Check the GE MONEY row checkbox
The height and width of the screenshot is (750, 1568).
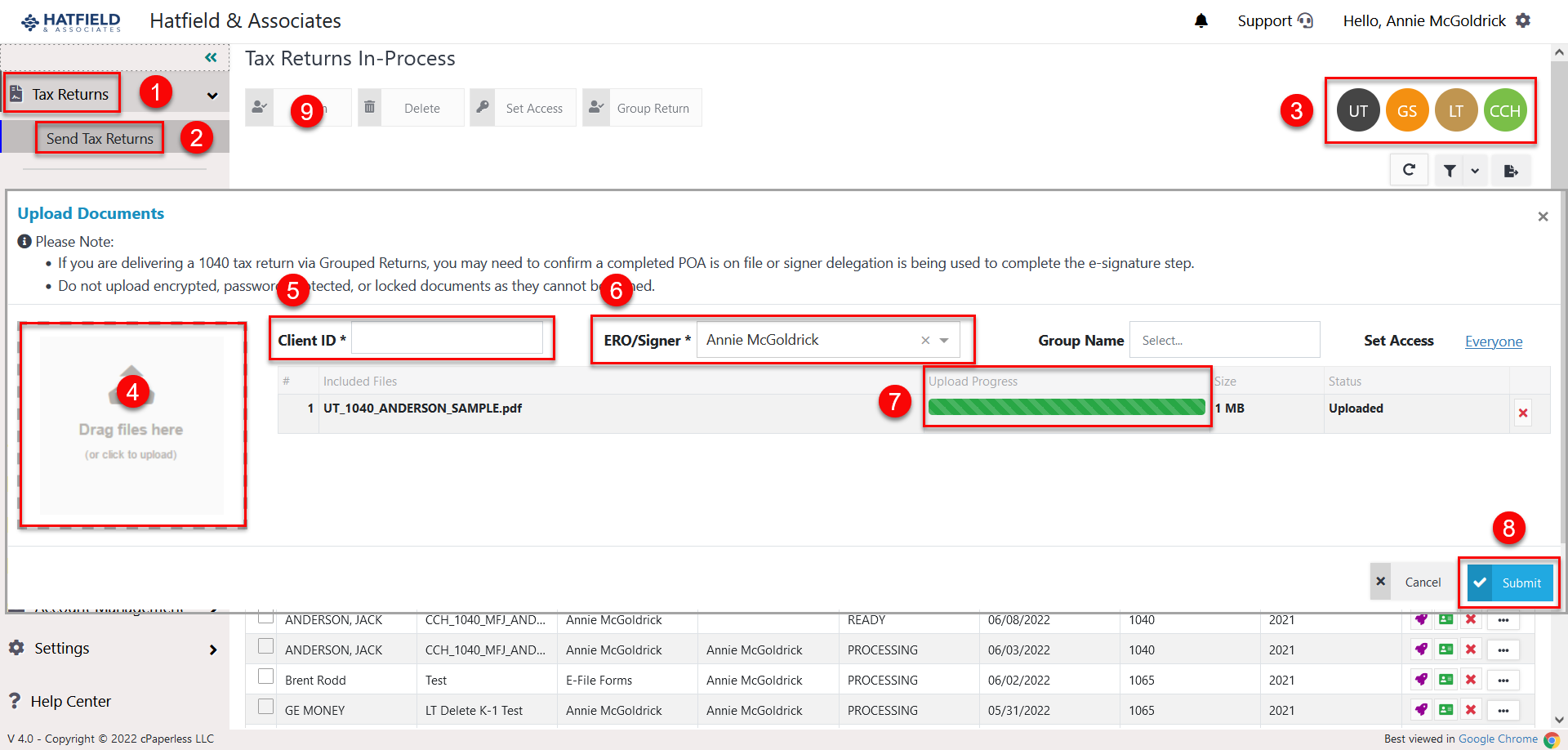(265, 706)
